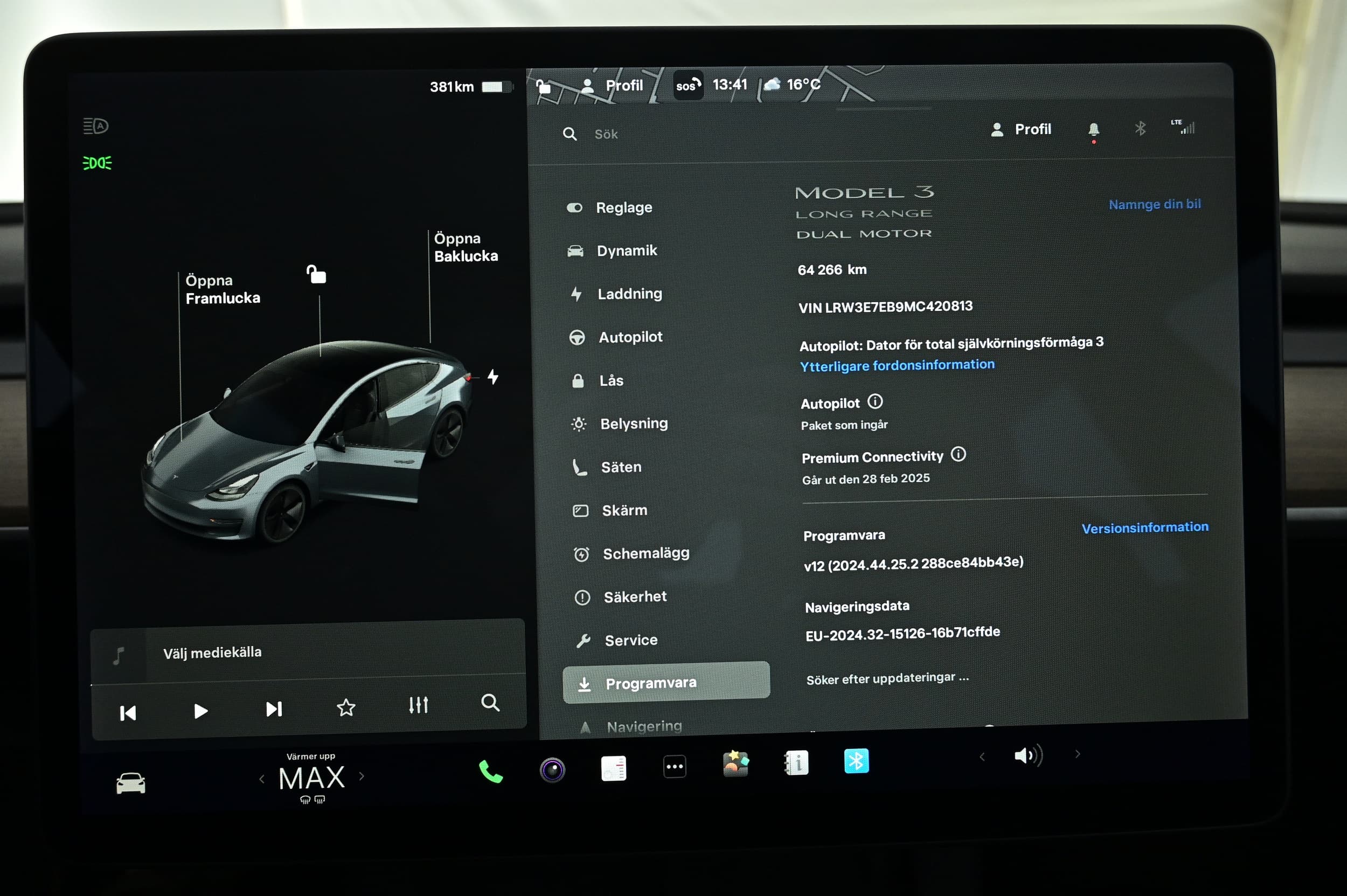Show info for Autopilot package
This screenshot has width=1347, height=896.
[x=875, y=402]
